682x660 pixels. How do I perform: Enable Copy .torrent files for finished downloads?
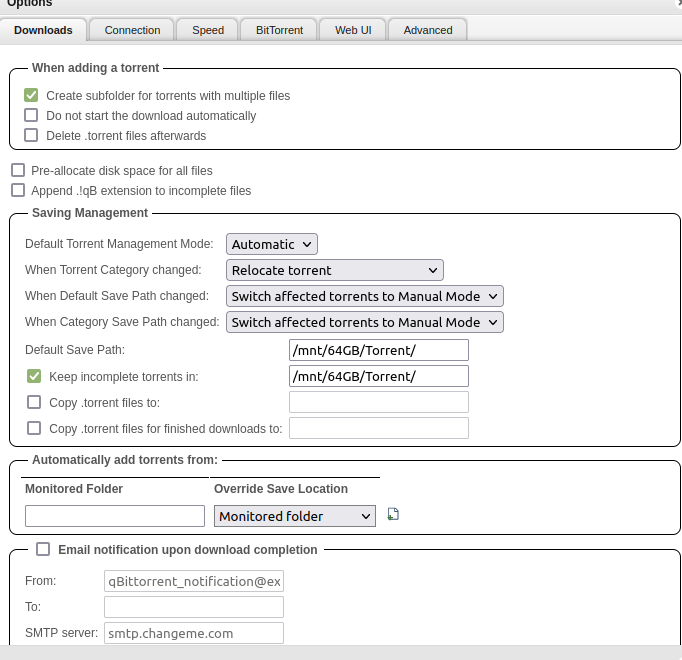34,428
